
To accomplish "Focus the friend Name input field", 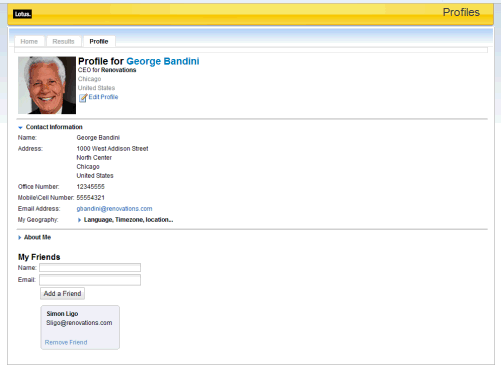I will pyautogui.click(x=90, y=268).
